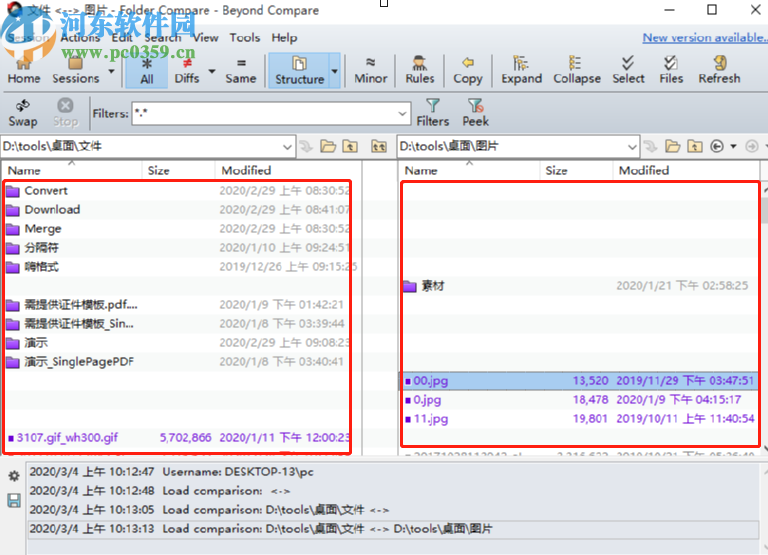Select the Download folder
Viewport: 768px width, 555px height.
52,210
